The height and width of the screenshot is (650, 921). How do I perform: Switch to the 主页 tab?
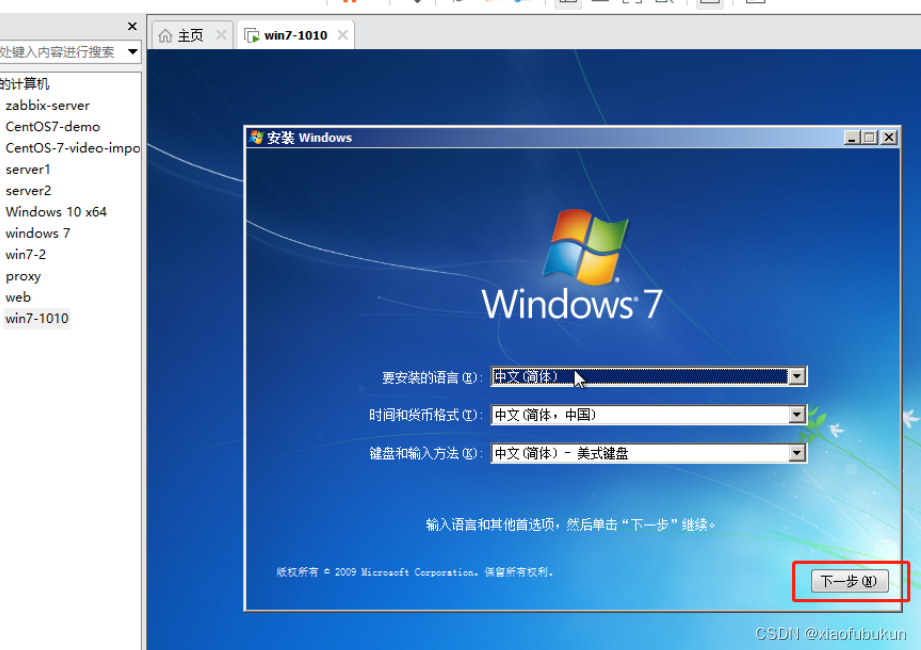coord(190,36)
